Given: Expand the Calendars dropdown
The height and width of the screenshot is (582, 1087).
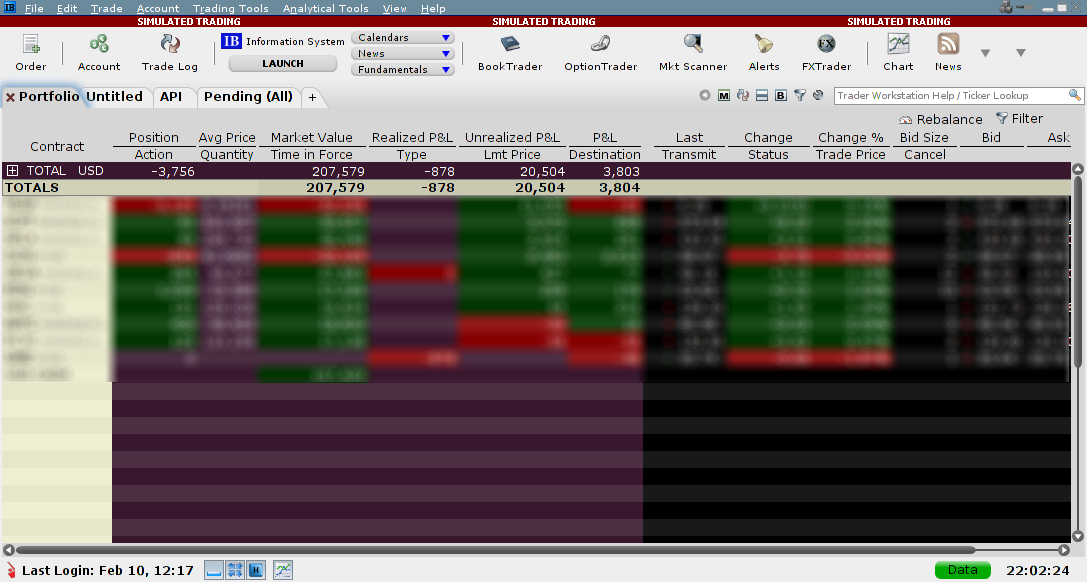Looking at the screenshot, I should [403, 37].
